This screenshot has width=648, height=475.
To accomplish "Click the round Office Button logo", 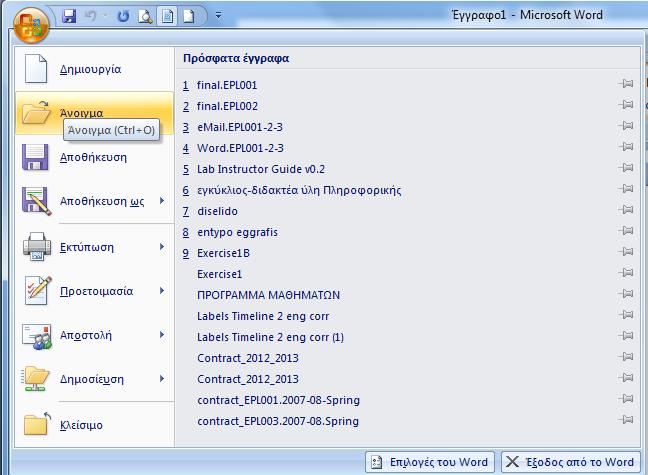I will (31, 25).
